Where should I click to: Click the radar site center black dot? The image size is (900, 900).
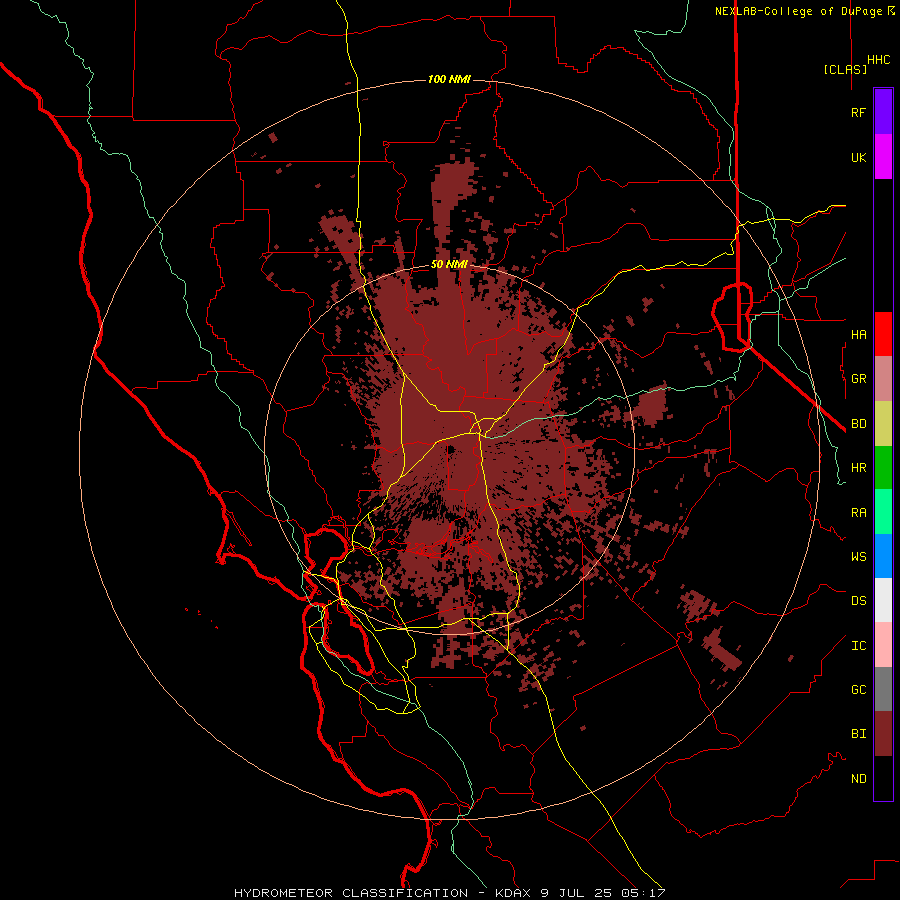451,449
